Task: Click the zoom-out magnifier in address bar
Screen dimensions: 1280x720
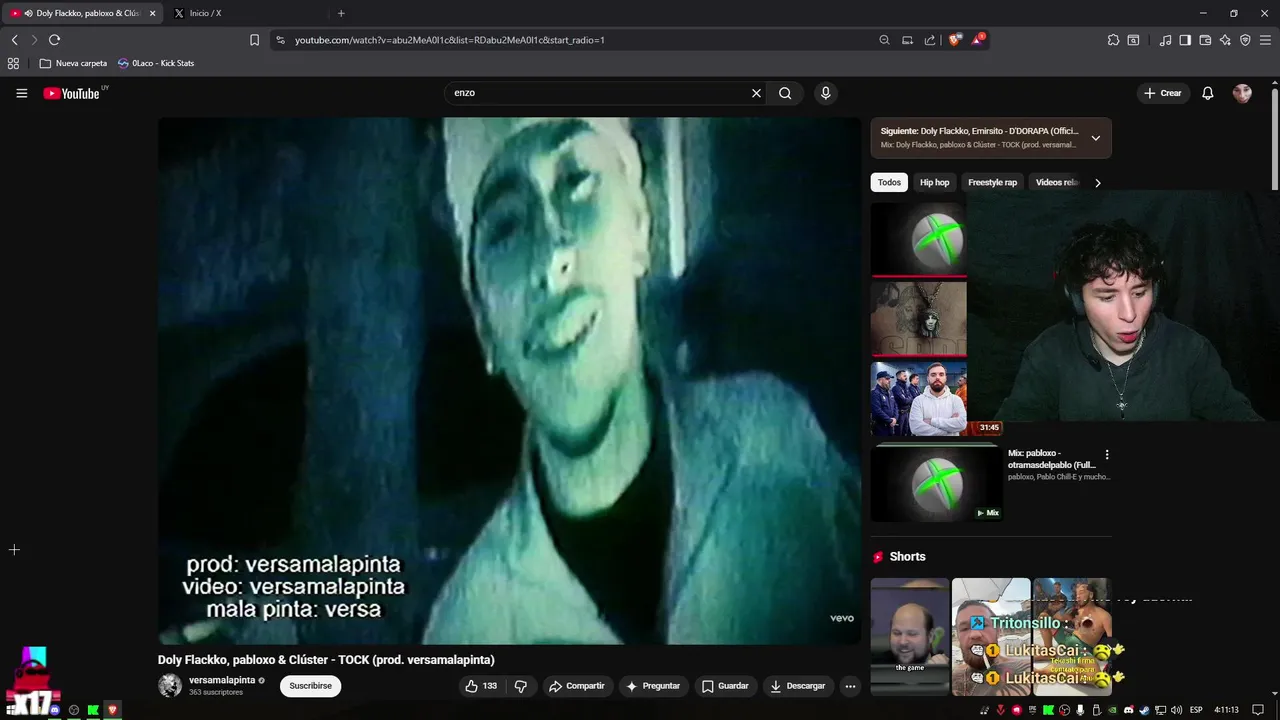Action: pos(884,40)
